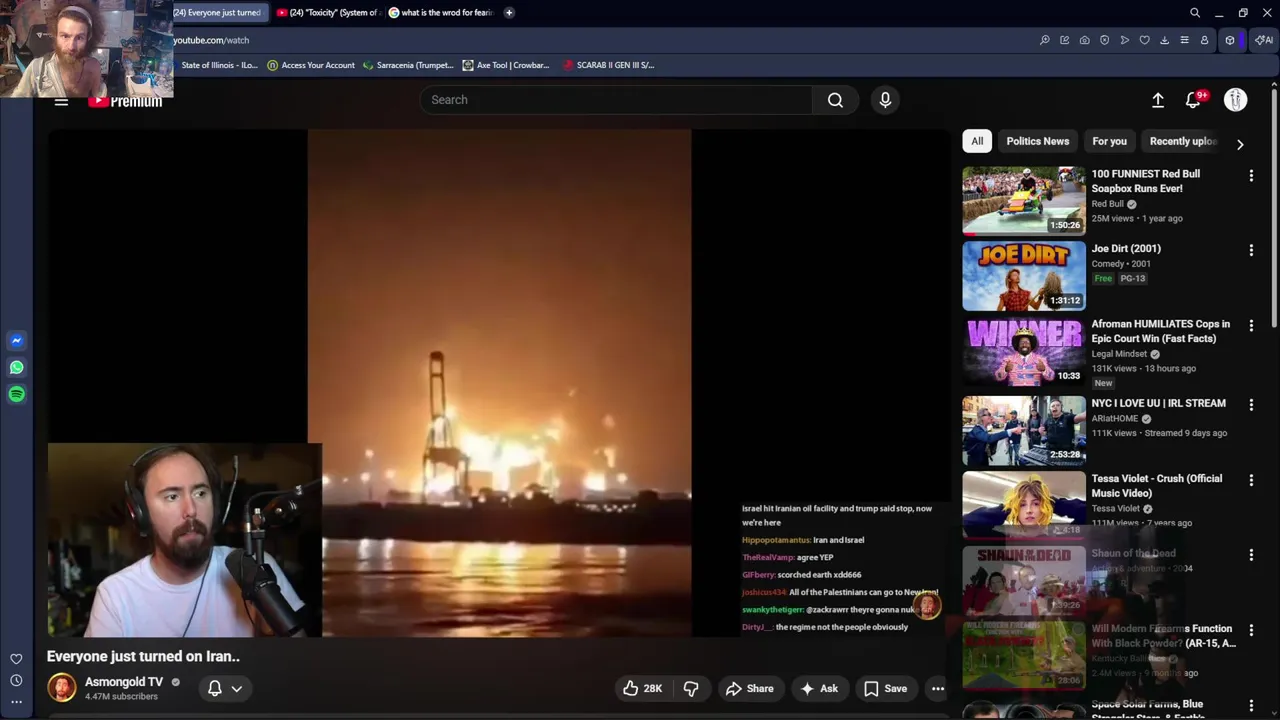Image resolution: width=1280 pixels, height=720 pixels.
Task: Open ad blocker shield icon
Action: coord(1105,40)
